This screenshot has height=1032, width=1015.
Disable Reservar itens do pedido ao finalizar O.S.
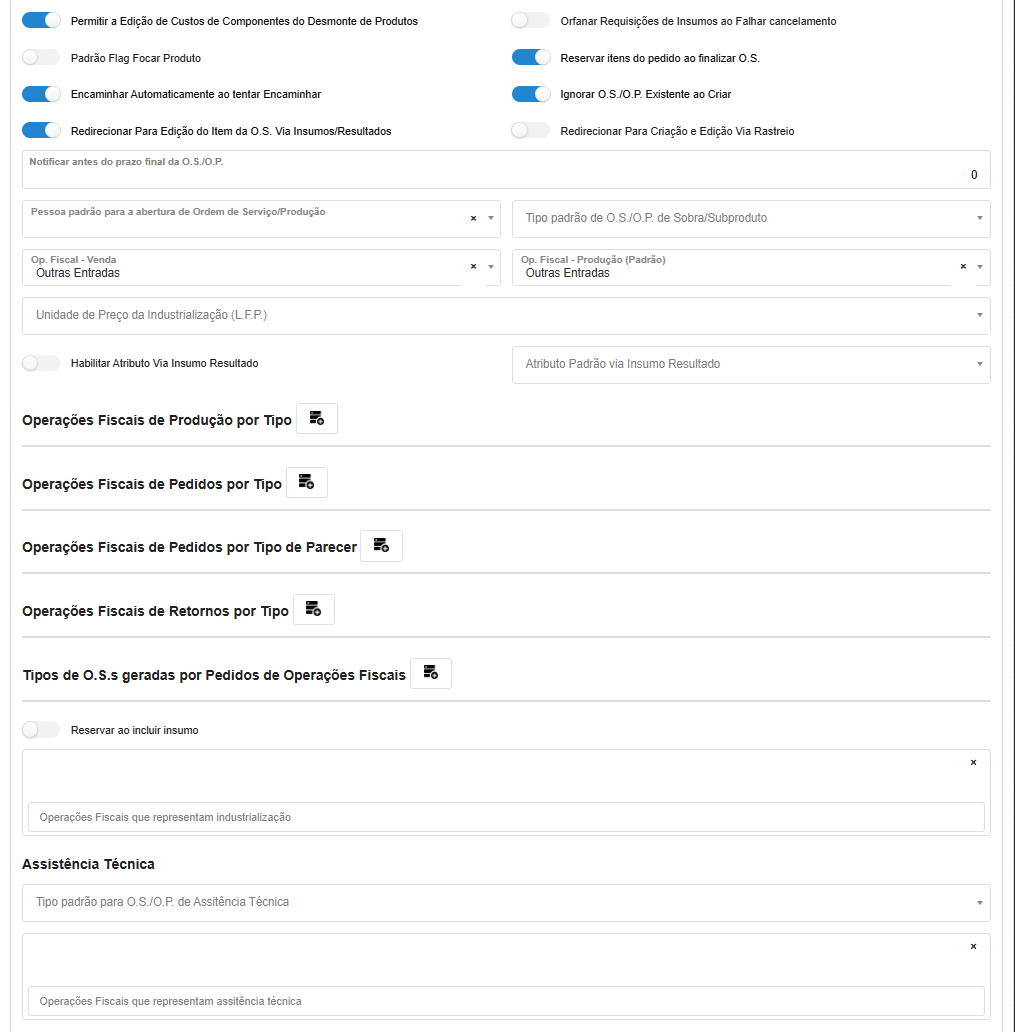click(531, 58)
